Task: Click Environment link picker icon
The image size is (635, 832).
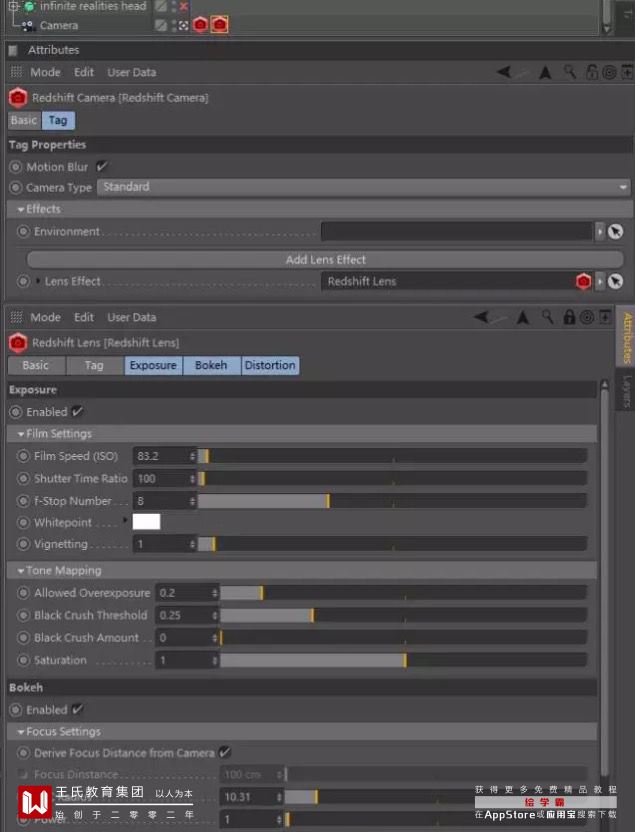Action: (615, 232)
